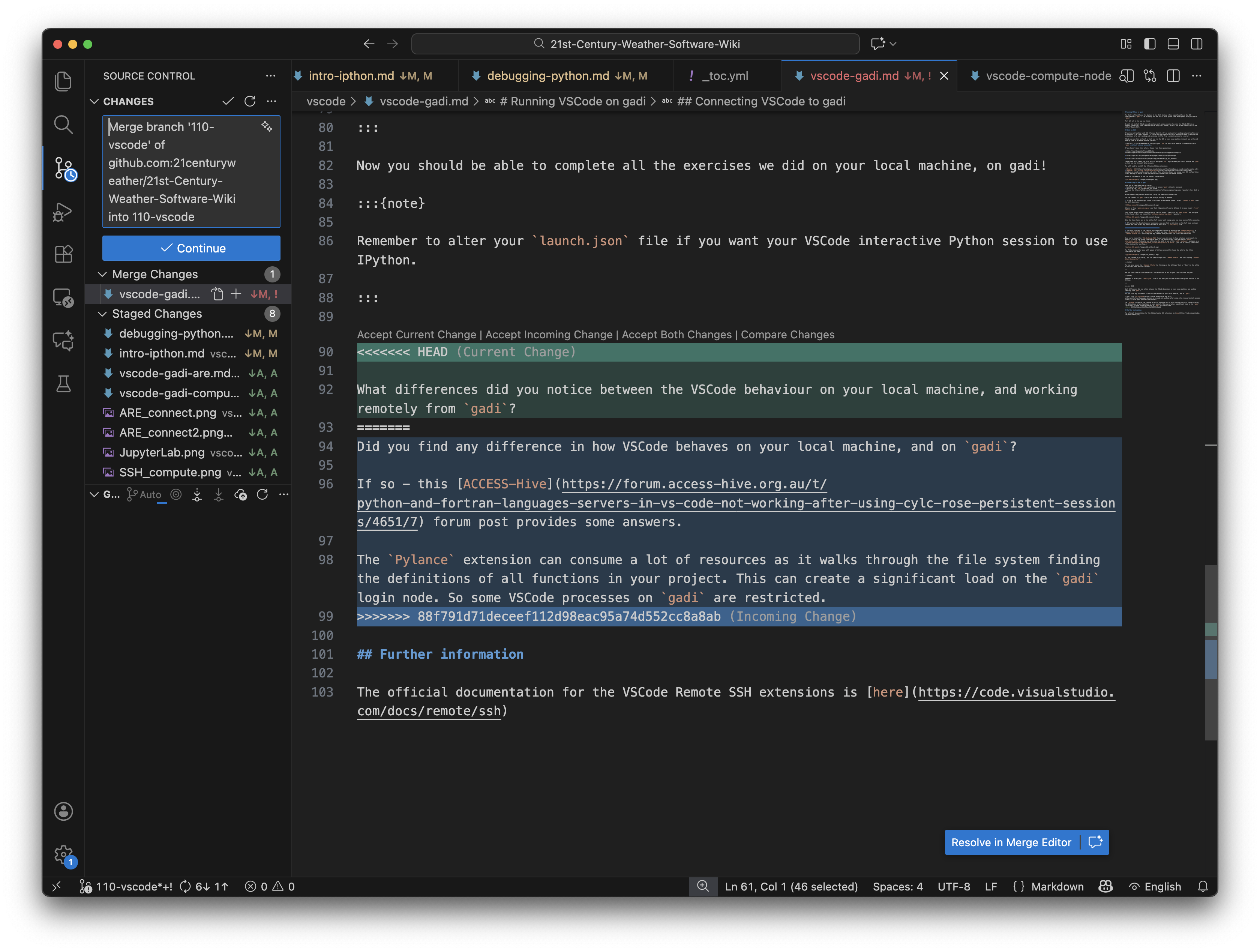The height and width of the screenshot is (952, 1260).
Task: Collapse the Staged Changes section
Action: (102, 314)
